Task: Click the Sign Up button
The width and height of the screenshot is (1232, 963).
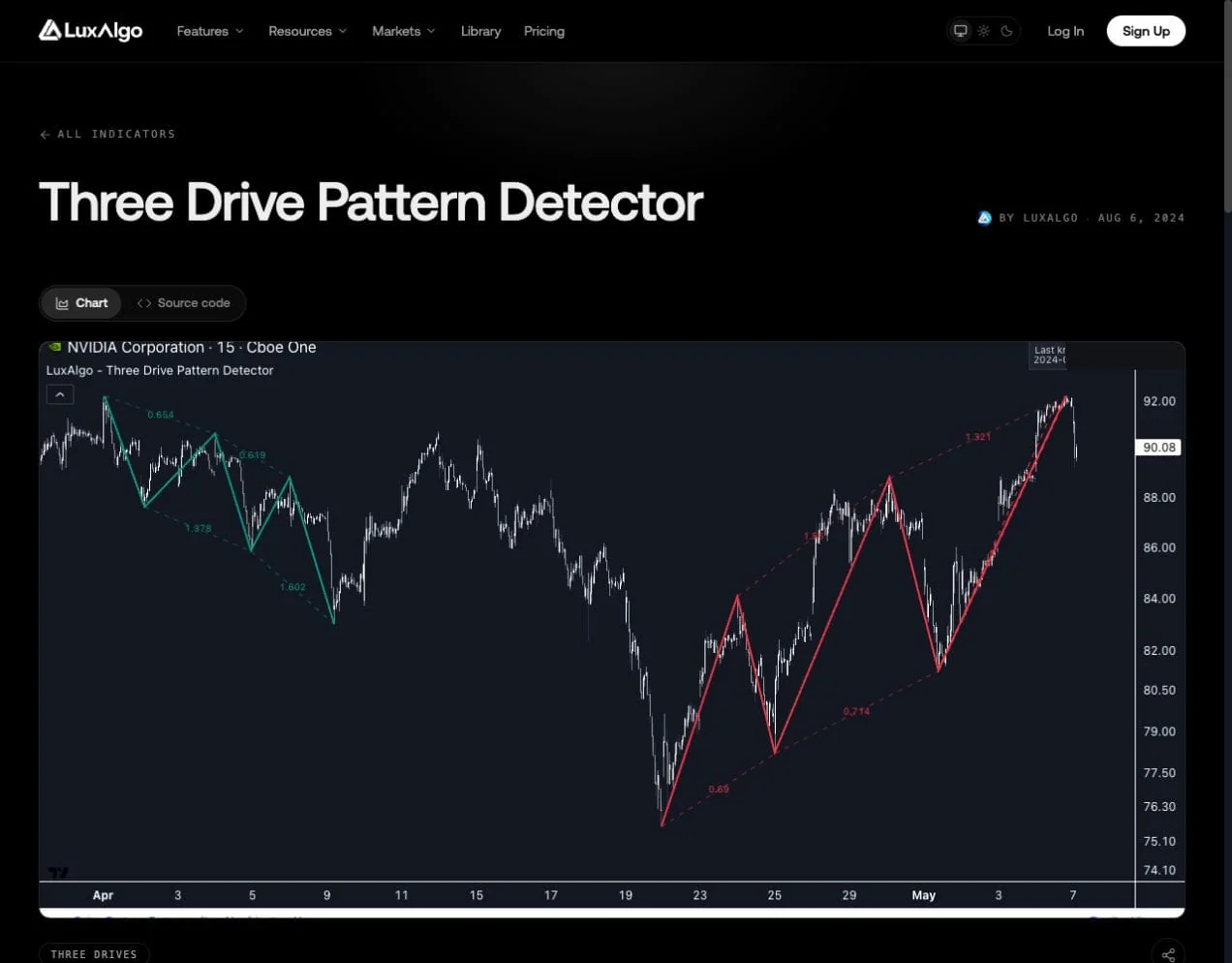Action: tap(1146, 31)
